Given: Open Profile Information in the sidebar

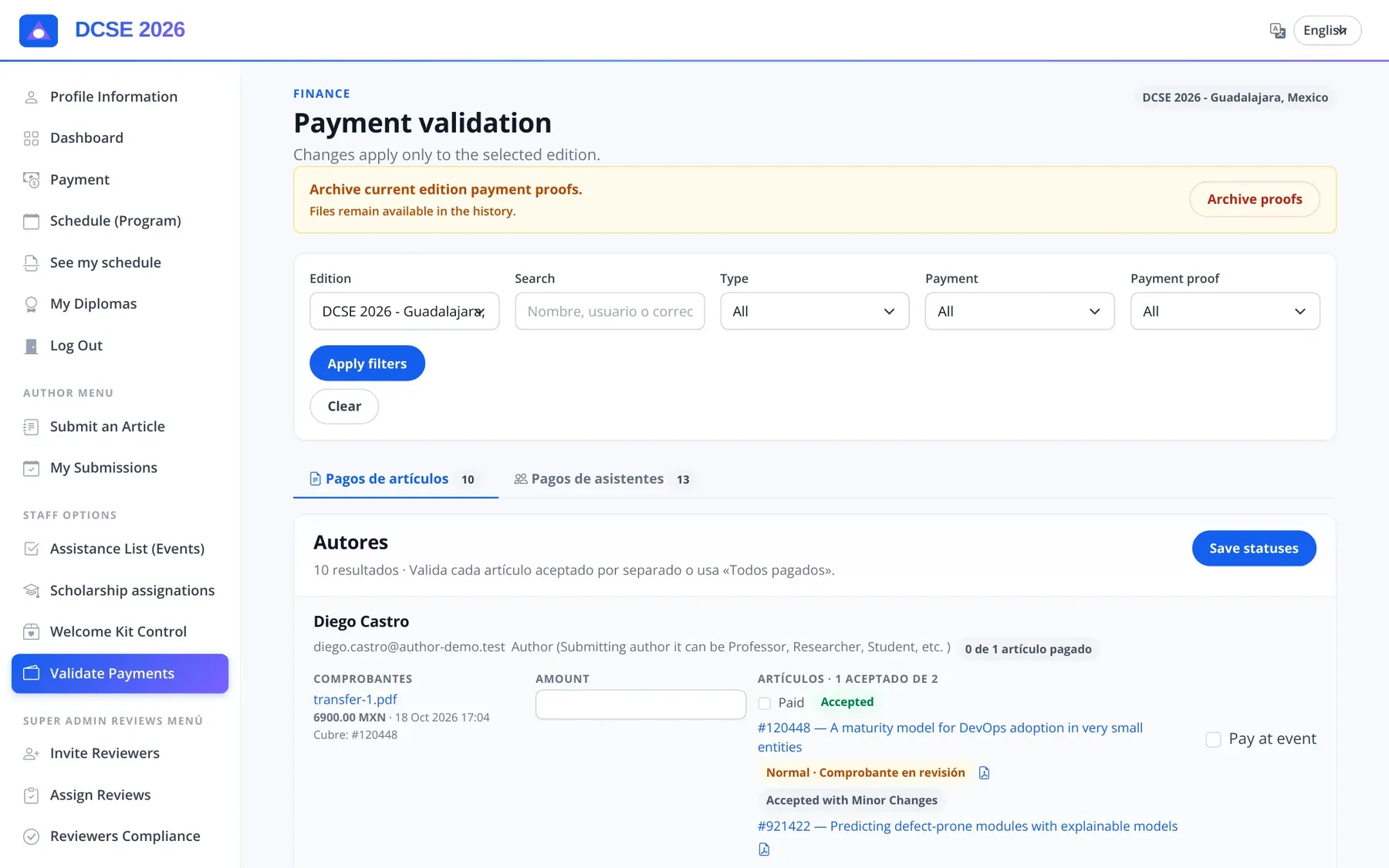Looking at the screenshot, I should (x=120, y=97).
